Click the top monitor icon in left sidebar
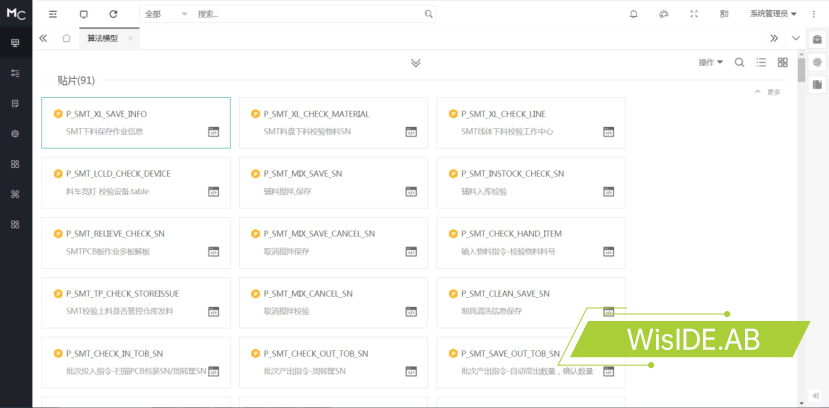This screenshot has width=829, height=408. (x=15, y=44)
